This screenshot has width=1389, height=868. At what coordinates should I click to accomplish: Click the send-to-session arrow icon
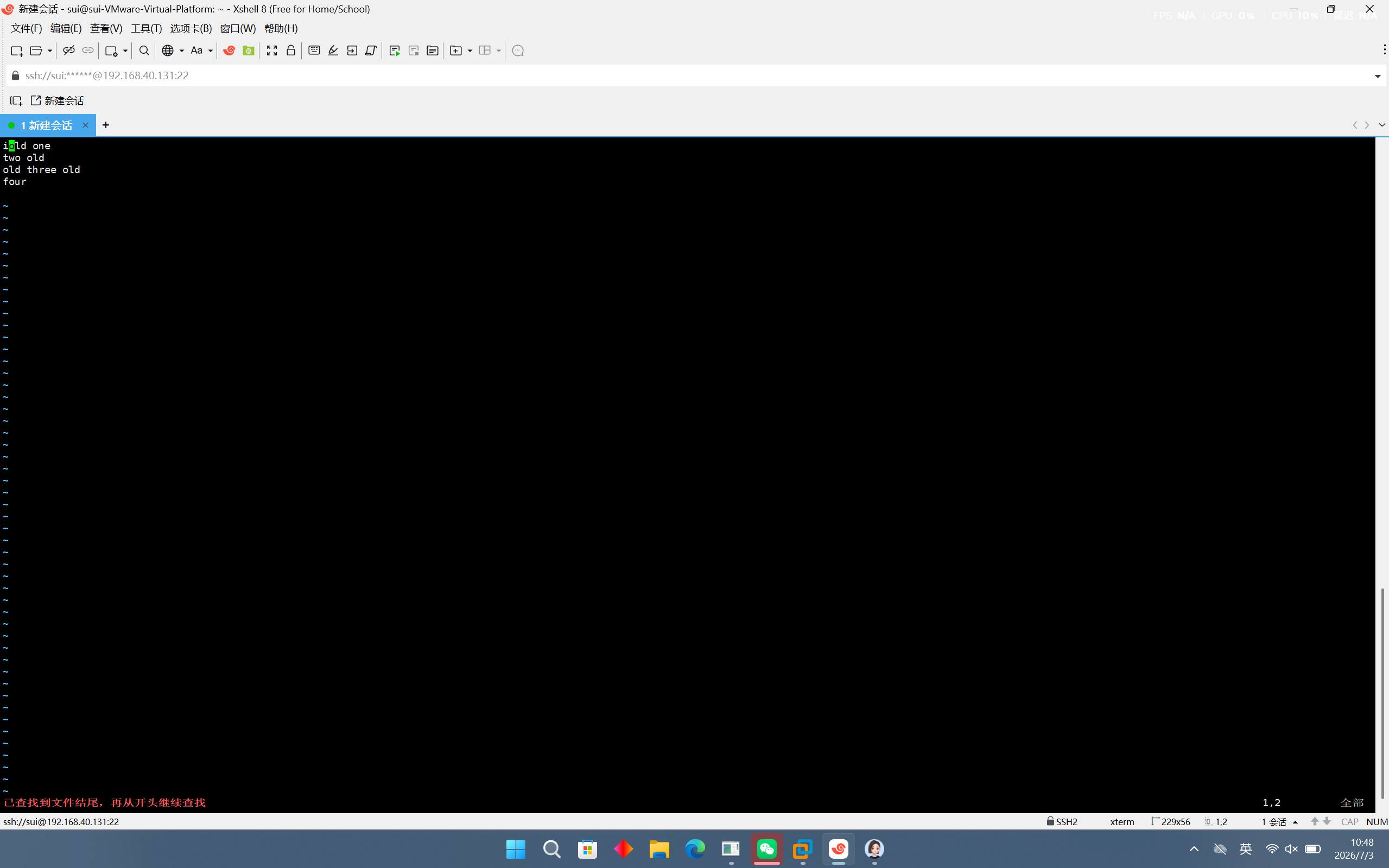pyautogui.click(x=352, y=50)
